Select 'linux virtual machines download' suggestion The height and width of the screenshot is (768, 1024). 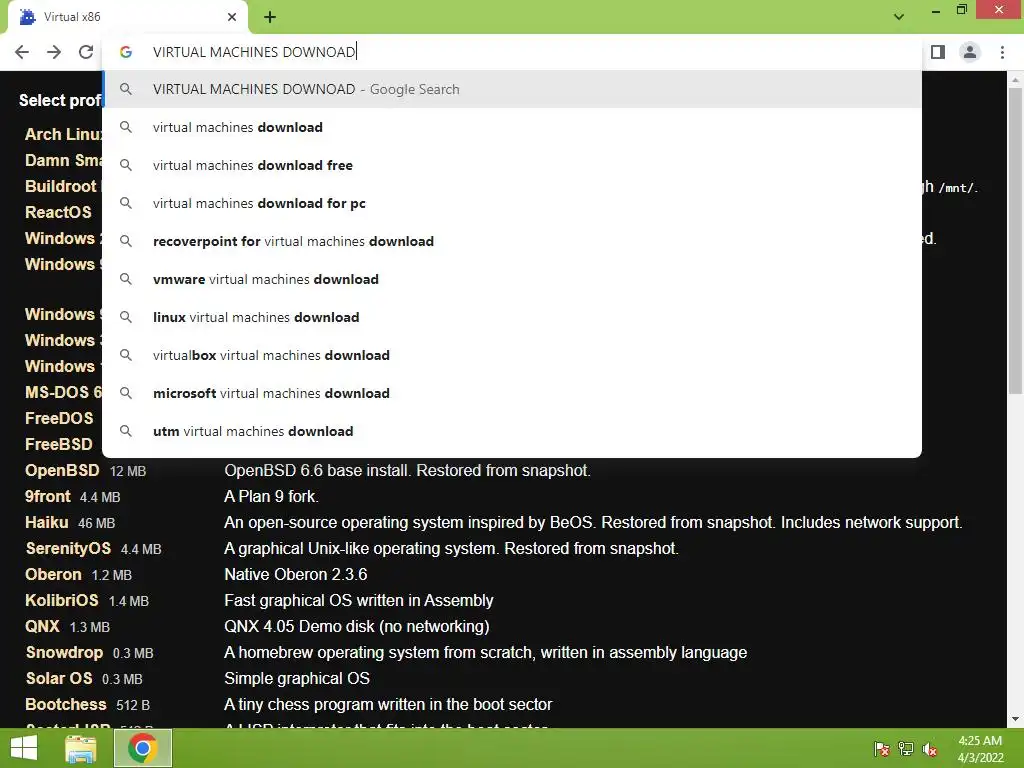pyautogui.click(x=512, y=317)
